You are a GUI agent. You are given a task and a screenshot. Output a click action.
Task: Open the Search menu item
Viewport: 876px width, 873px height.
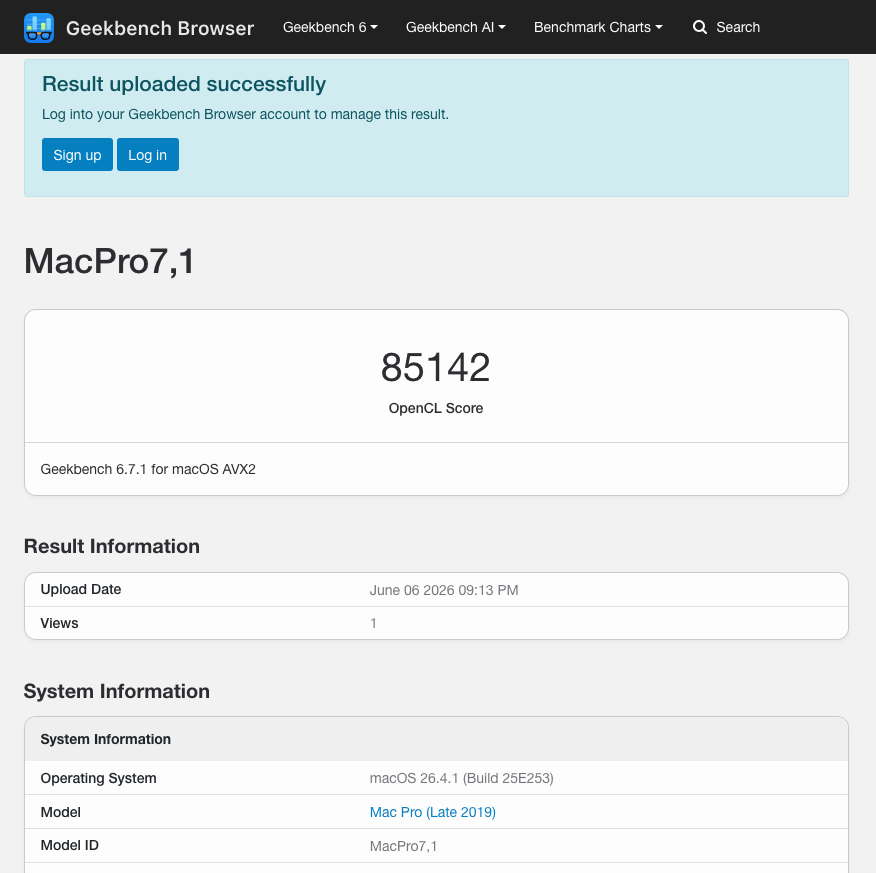[x=726, y=27]
